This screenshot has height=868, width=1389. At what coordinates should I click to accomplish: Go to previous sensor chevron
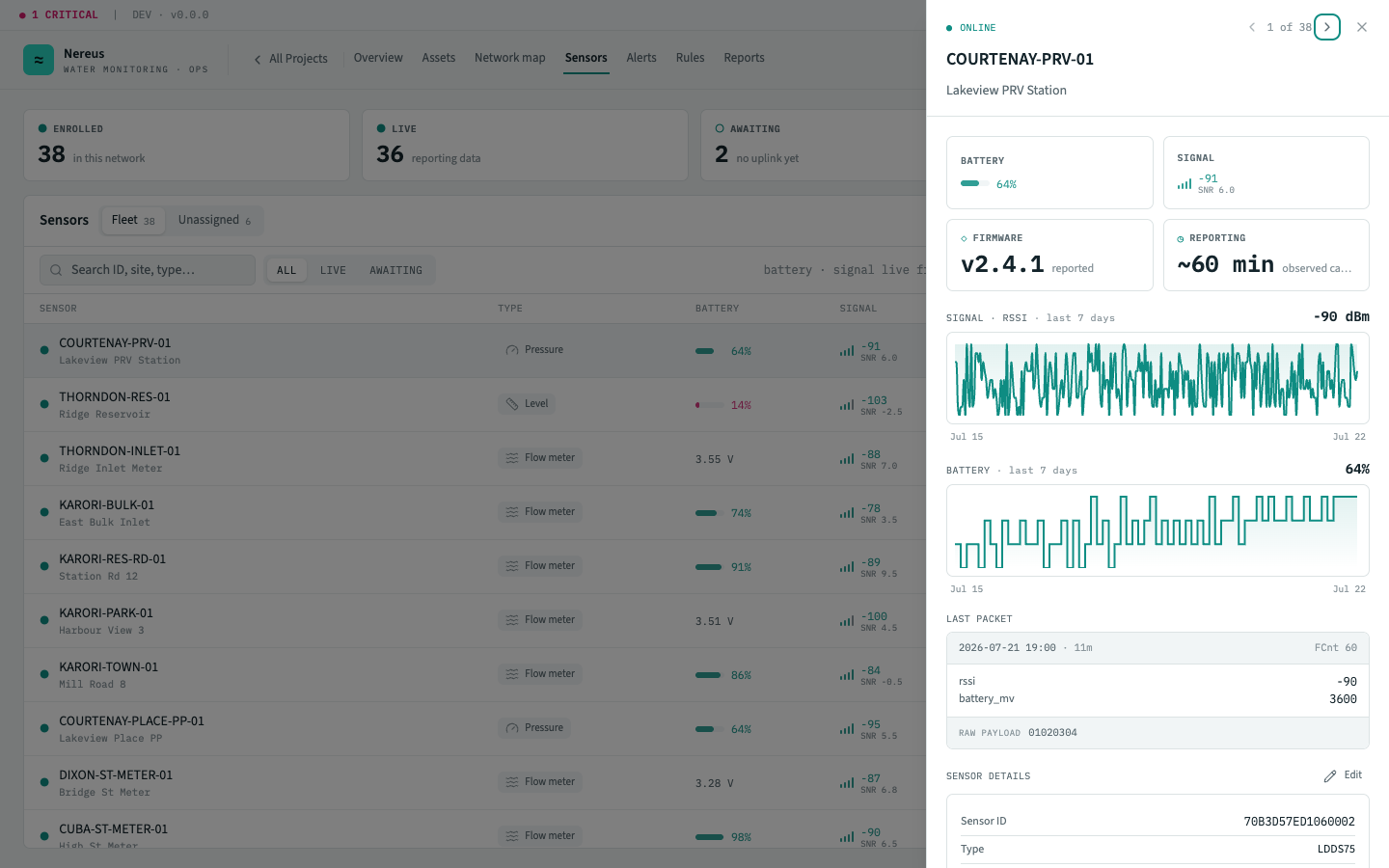coord(1252,27)
